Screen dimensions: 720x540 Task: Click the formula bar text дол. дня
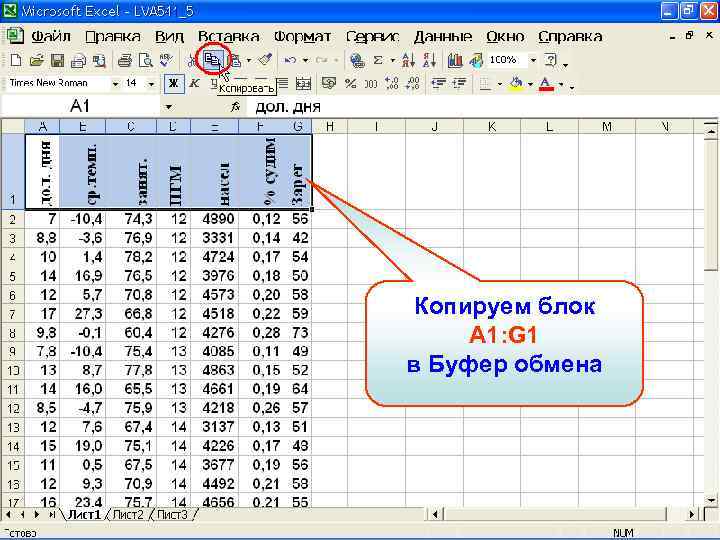pyautogui.click(x=288, y=107)
